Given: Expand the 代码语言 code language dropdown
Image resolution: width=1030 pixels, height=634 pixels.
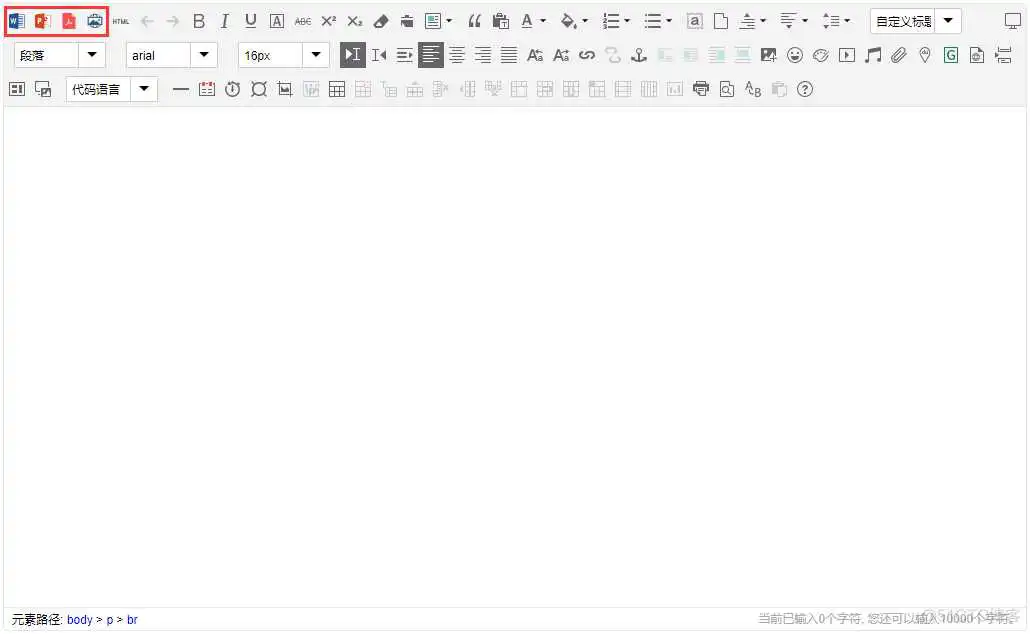Looking at the screenshot, I should (x=143, y=89).
